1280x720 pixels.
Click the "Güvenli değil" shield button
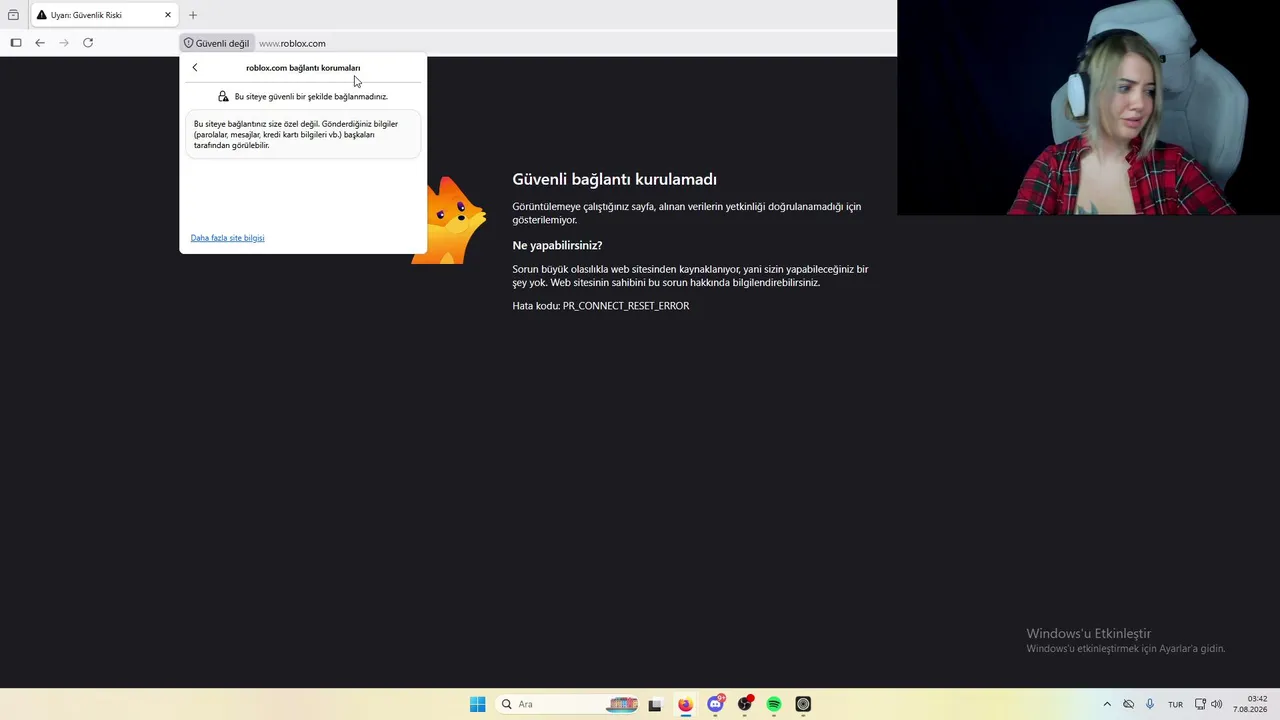(216, 43)
